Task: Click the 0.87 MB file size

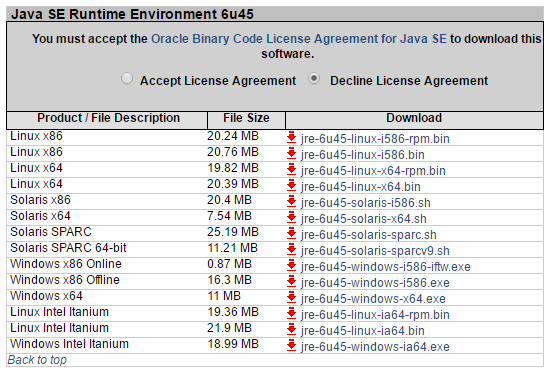Action: point(230,264)
